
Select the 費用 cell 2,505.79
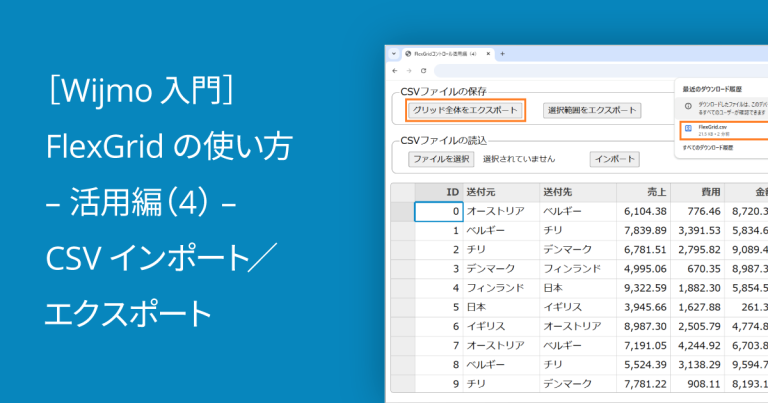pos(697,326)
